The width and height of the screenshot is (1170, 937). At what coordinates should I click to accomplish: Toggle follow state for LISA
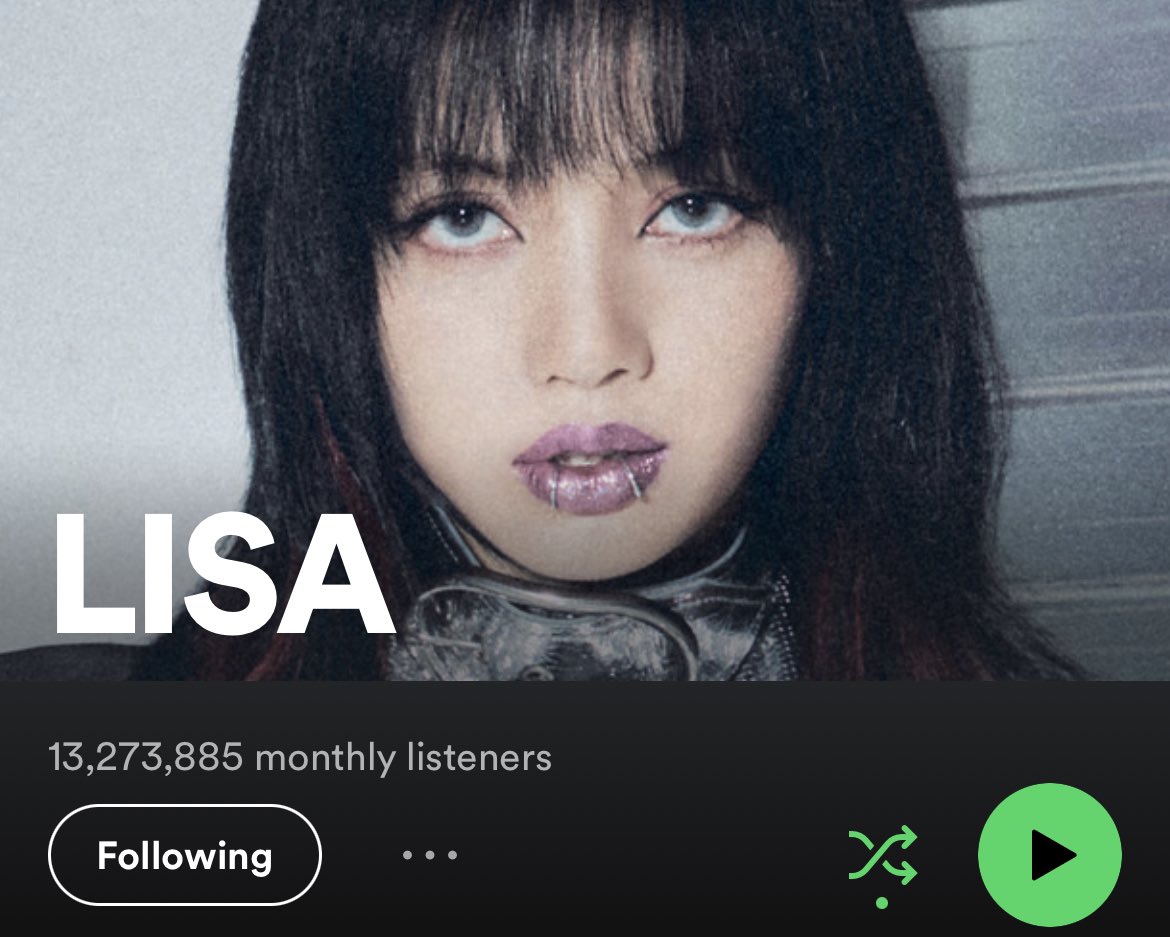184,855
